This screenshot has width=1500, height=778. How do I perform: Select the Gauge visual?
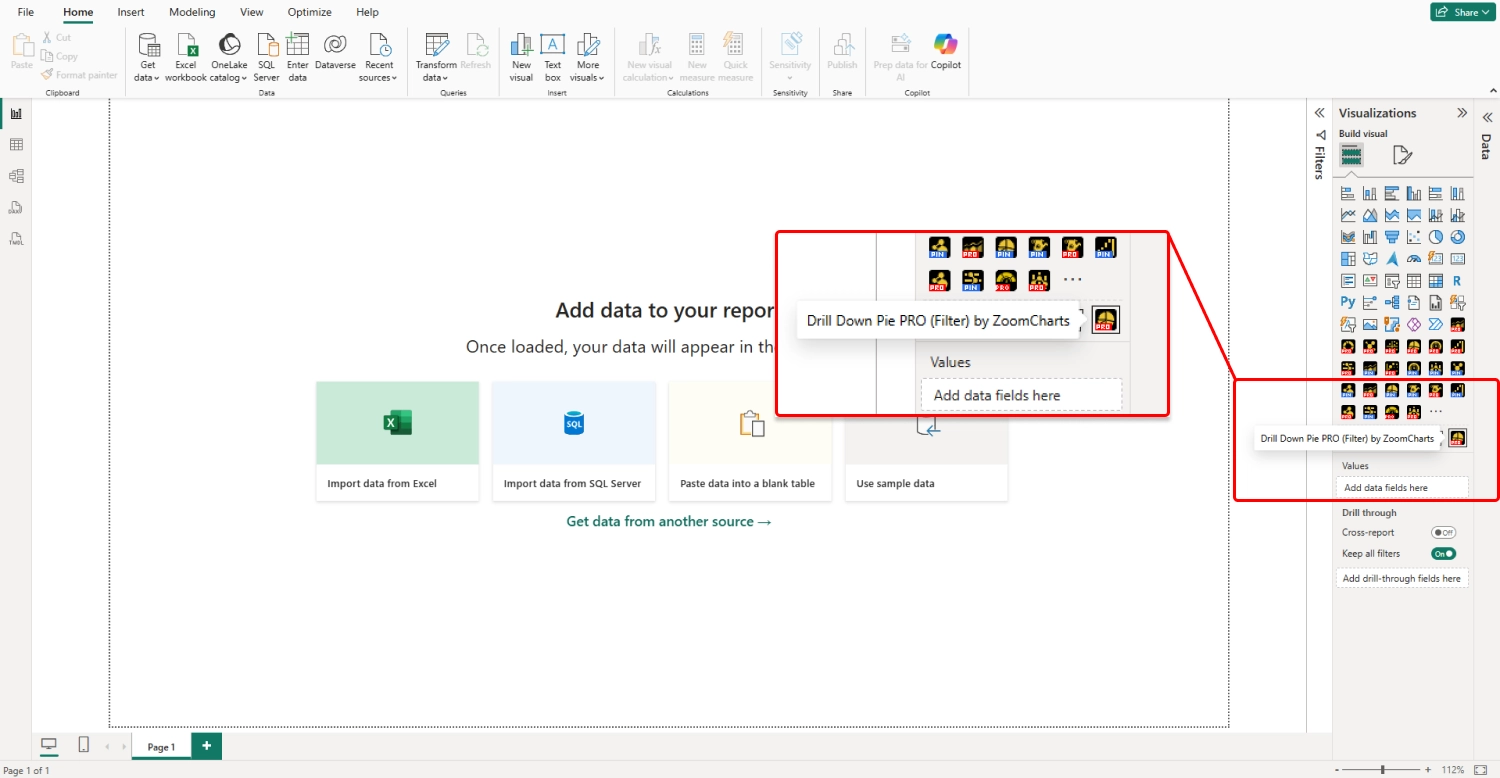[1414, 259]
